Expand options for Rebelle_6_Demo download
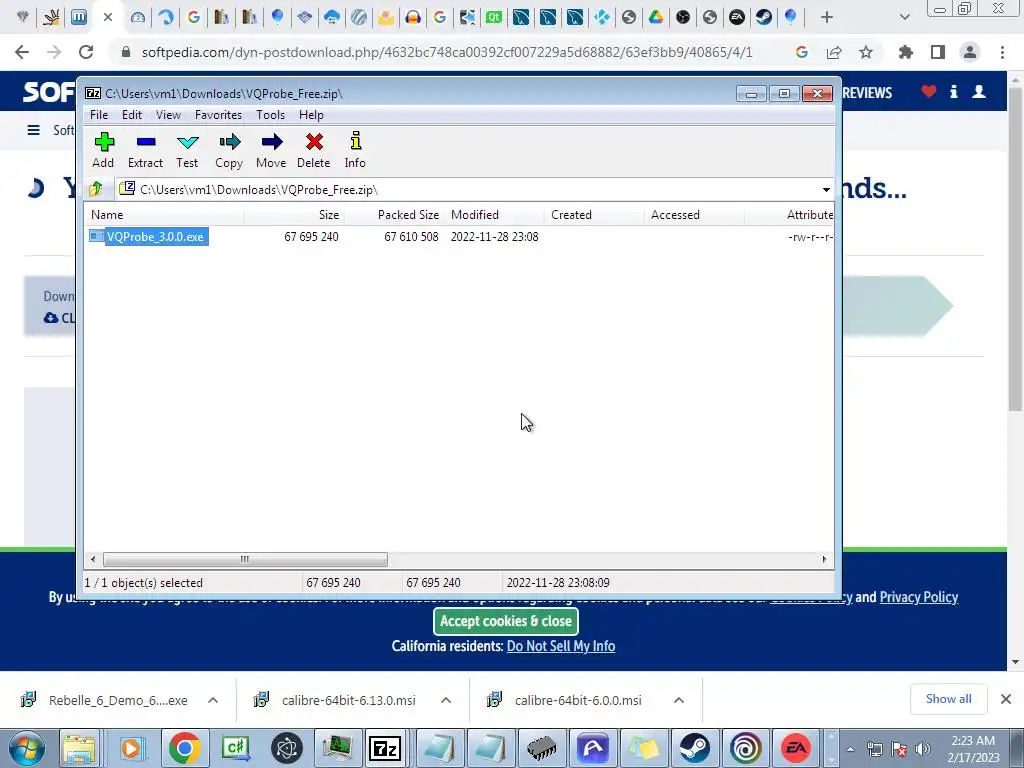 pyautogui.click(x=213, y=700)
